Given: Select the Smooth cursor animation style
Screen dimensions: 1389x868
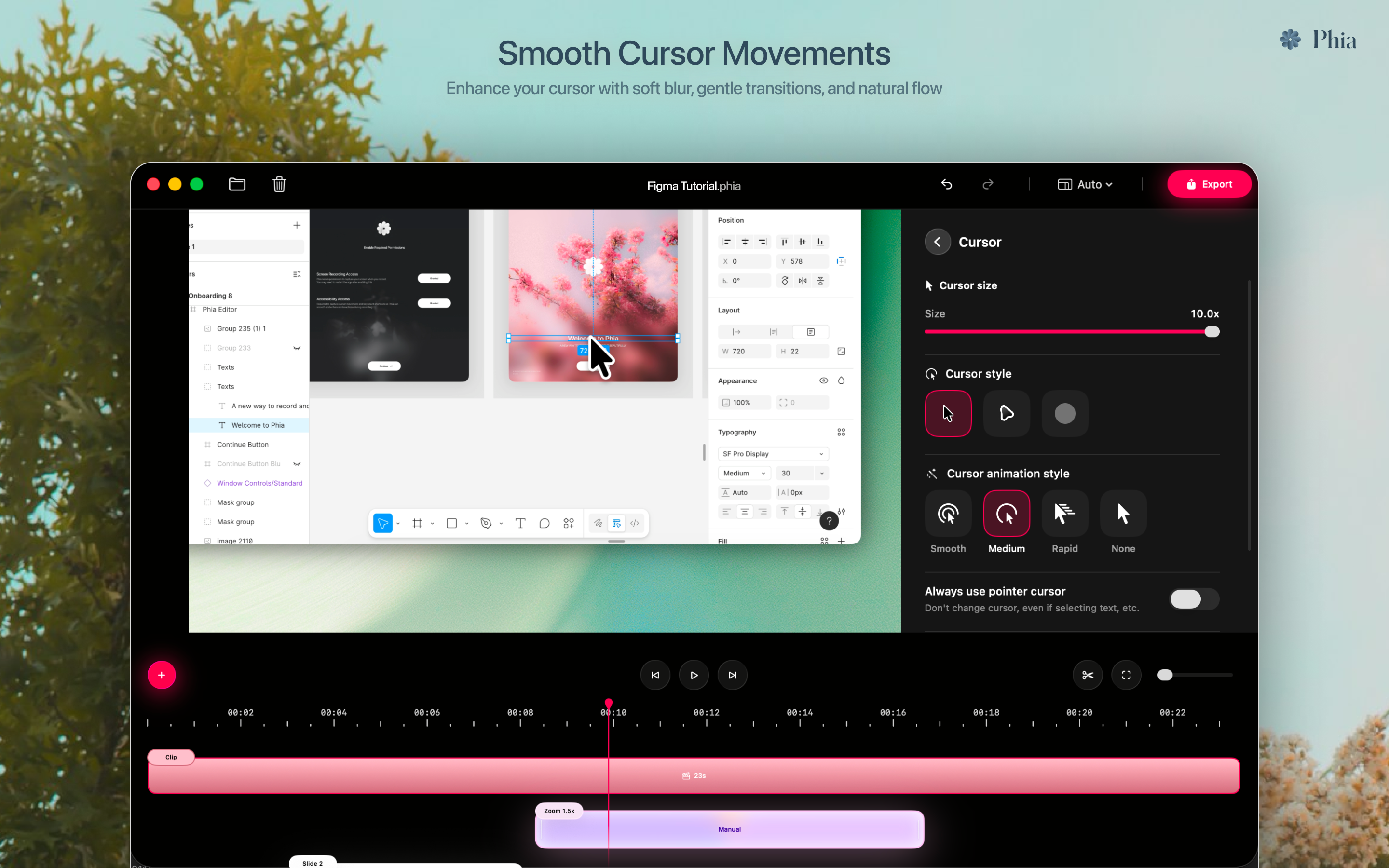Looking at the screenshot, I should point(948,513).
